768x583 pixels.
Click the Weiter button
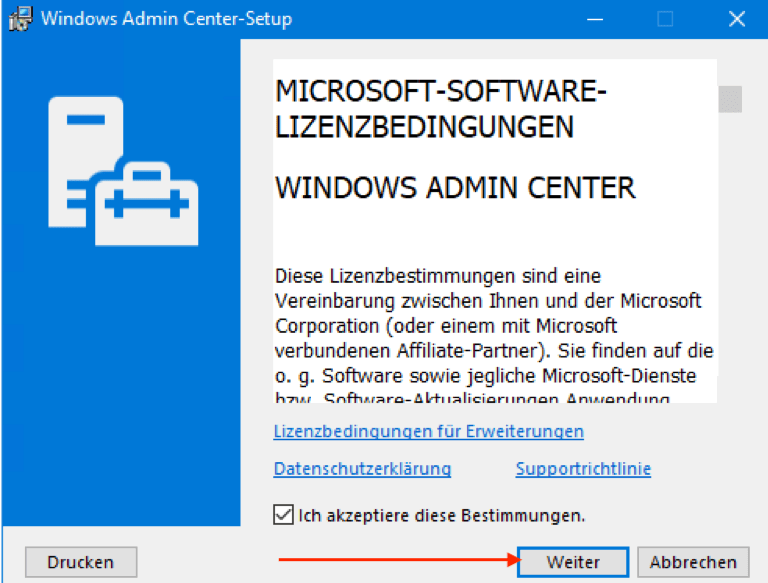[x=573, y=562]
